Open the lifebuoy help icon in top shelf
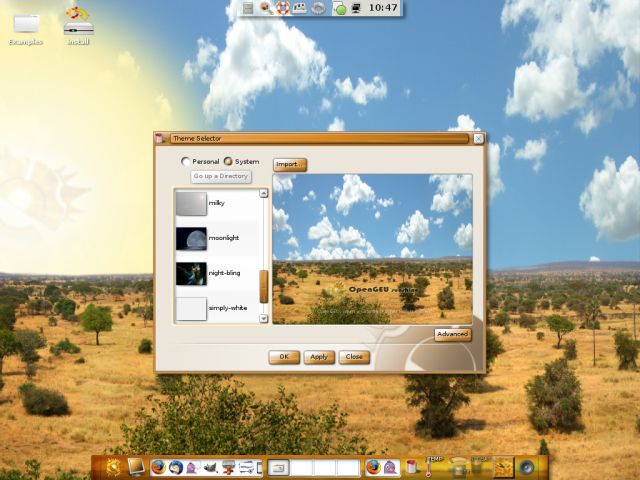 coord(283,8)
